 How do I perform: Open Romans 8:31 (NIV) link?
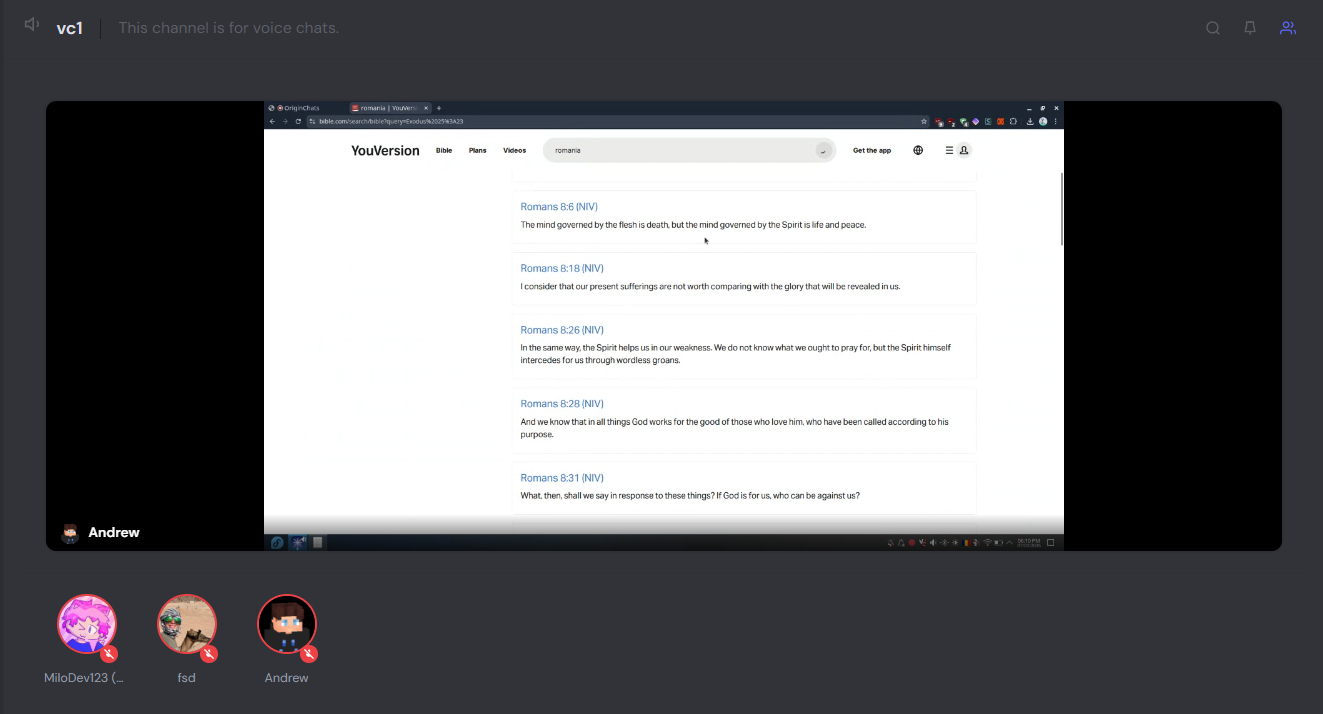562,478
